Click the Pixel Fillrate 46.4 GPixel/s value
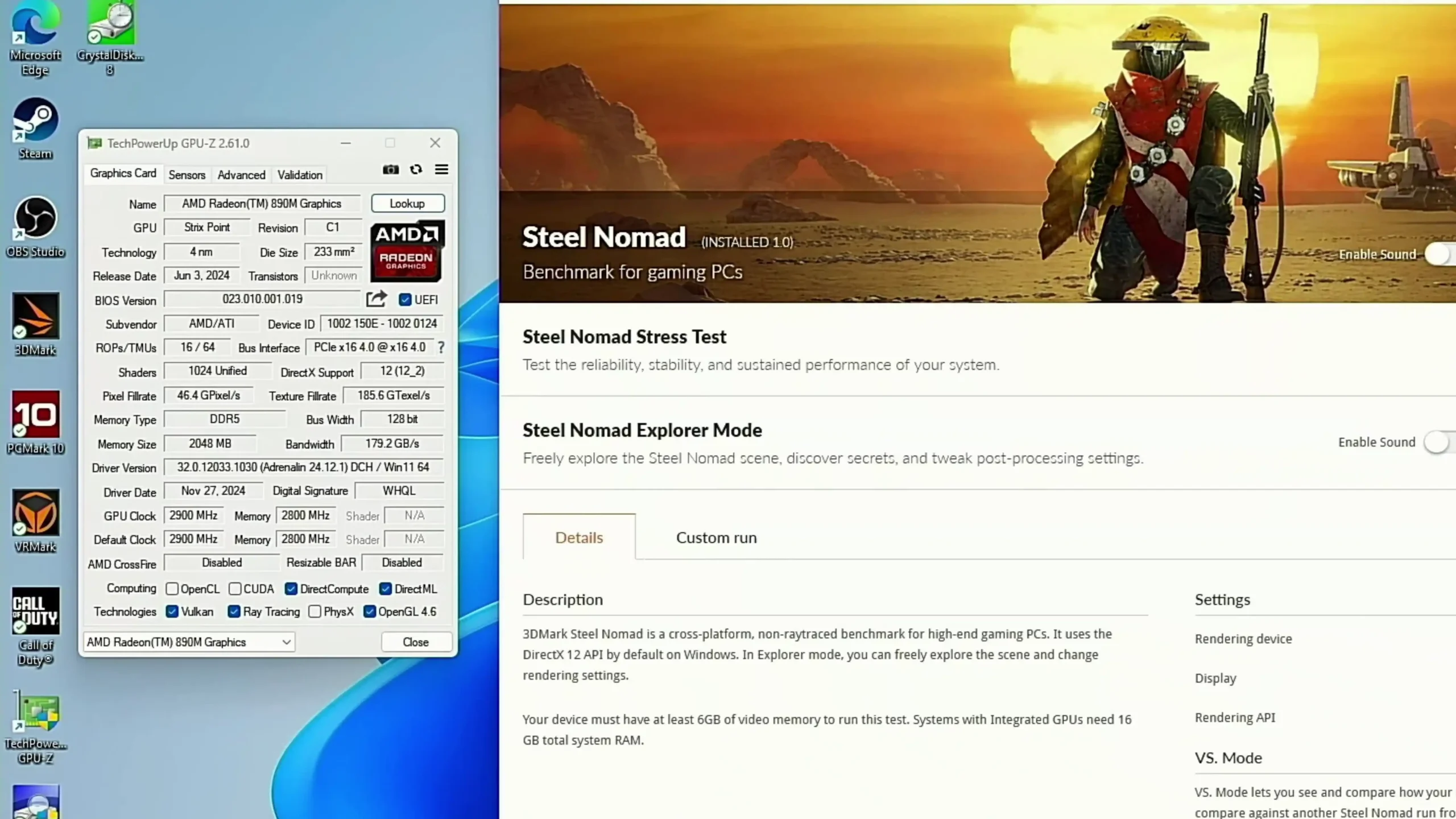 209,395
